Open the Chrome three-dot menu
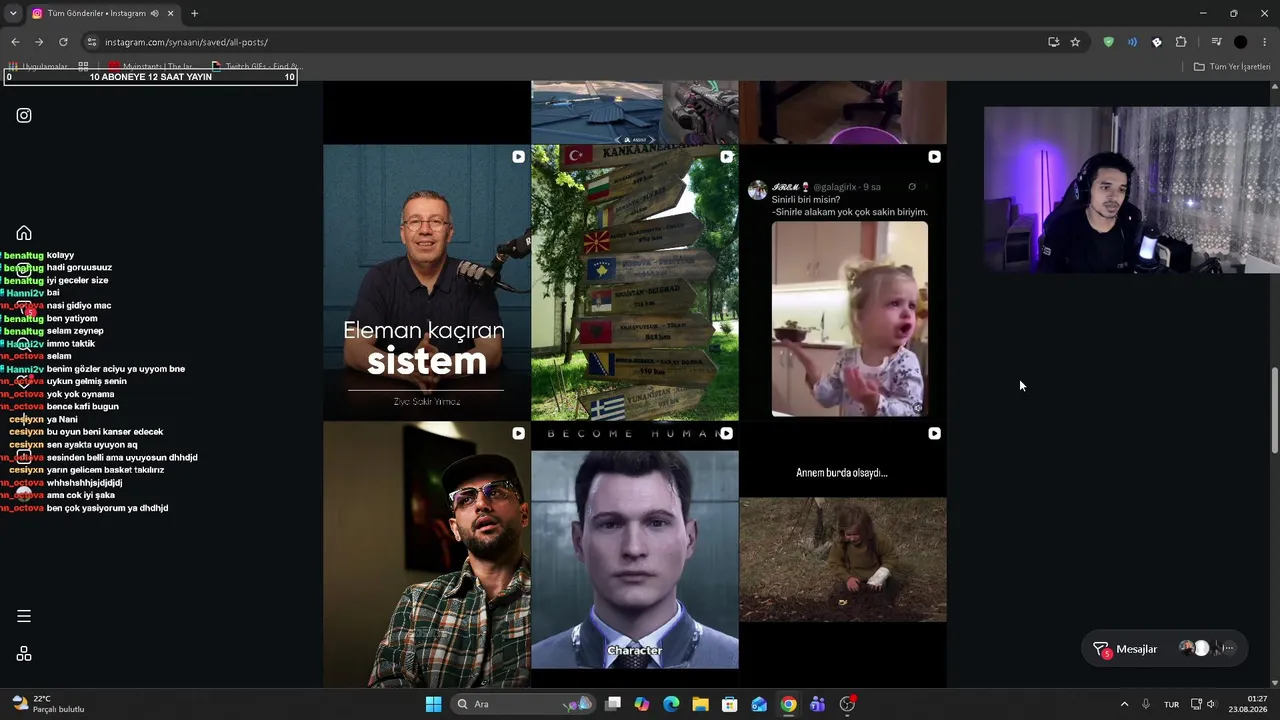Viewport: 1280px width, 720px height. [1265, 42]
